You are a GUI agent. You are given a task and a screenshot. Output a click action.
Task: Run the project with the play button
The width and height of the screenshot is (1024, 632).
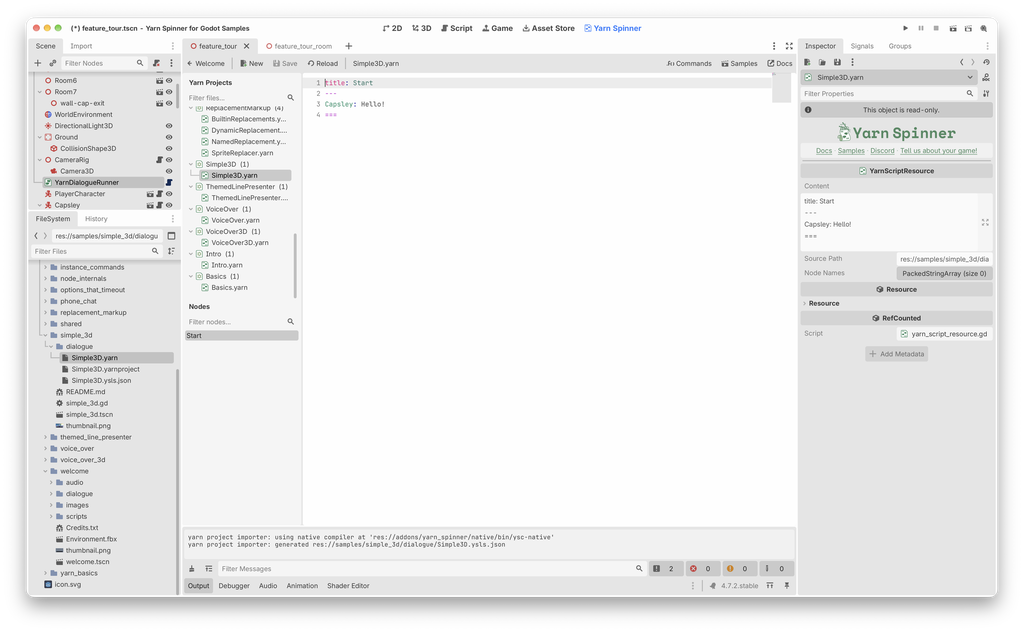click(x=905, y=28)
